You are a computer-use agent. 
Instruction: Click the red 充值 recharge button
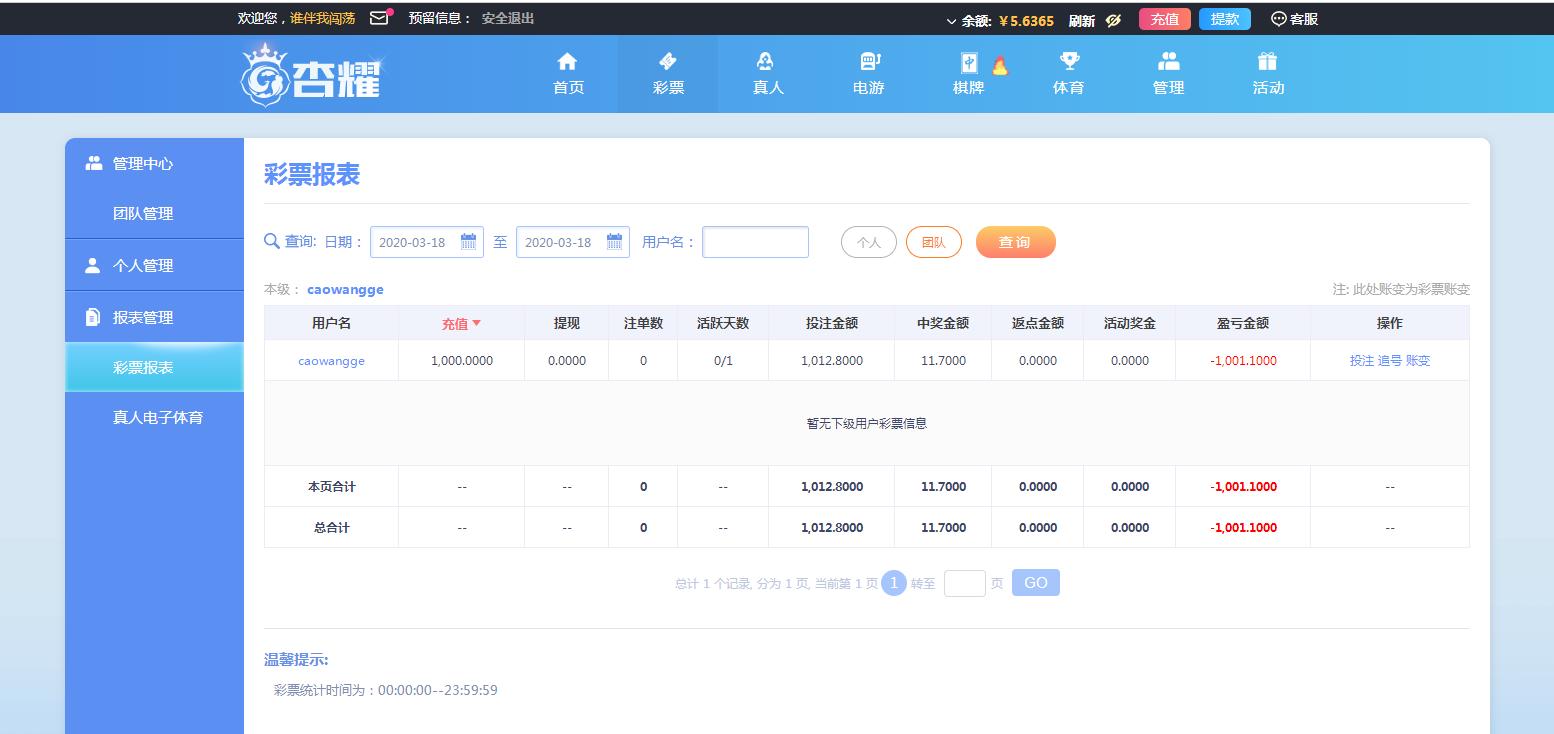[x=1164, y=19]
